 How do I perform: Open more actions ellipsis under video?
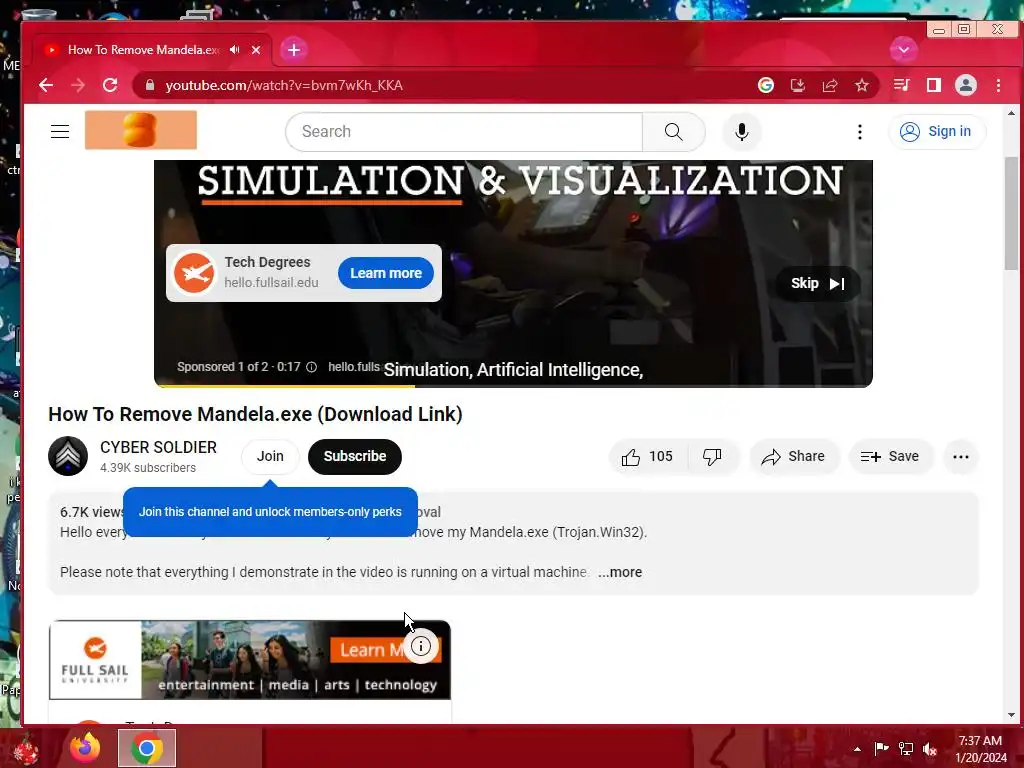[x=961, y=457]
